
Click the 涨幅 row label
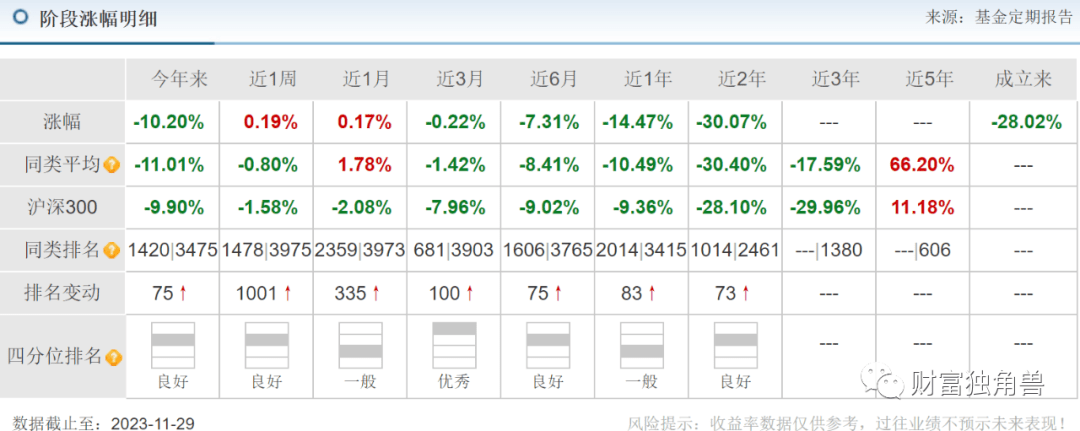[x=62, y=123]
